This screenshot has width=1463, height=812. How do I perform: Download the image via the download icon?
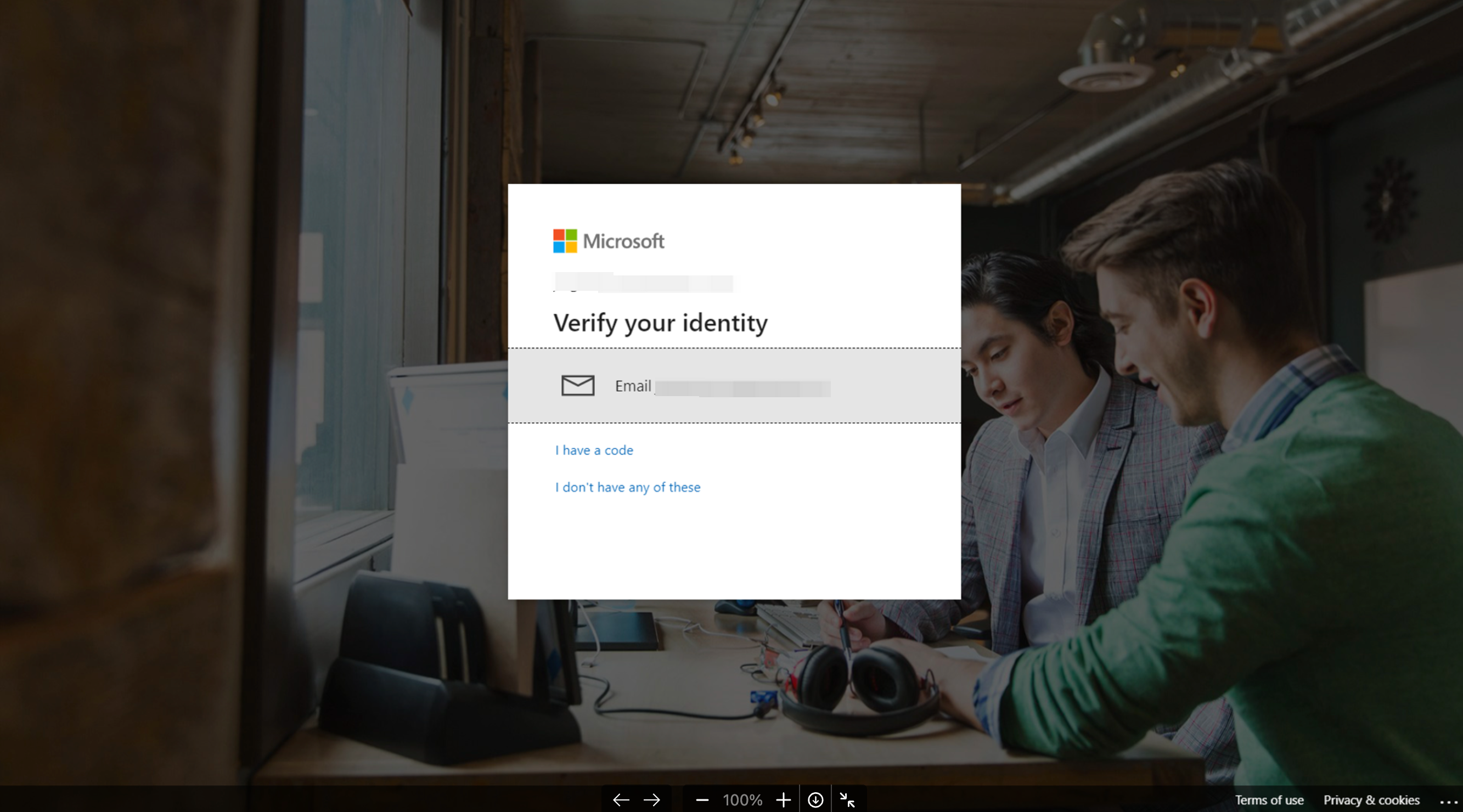click(x=815, y=800)
